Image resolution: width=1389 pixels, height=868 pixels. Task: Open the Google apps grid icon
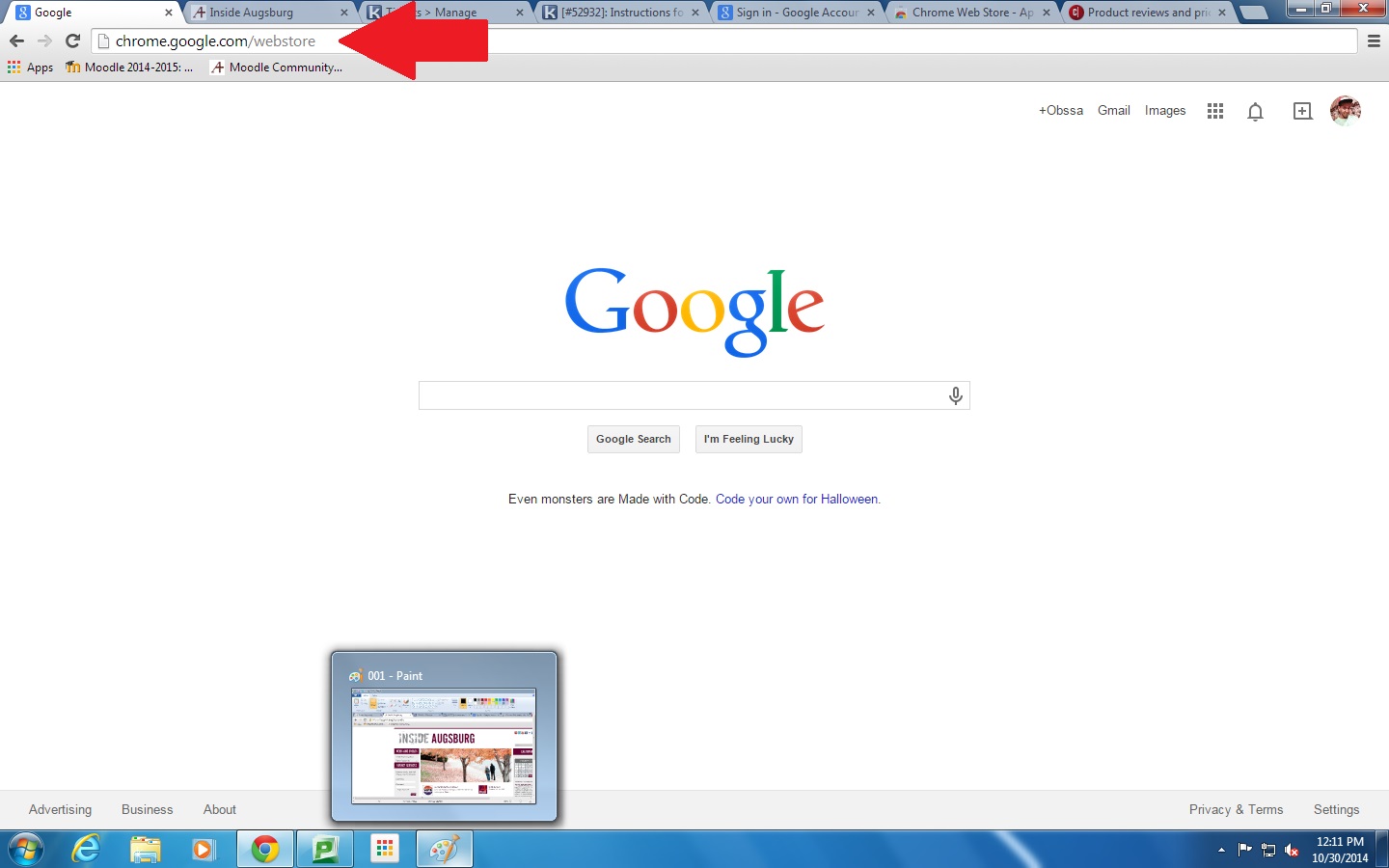pos(1215,111)
